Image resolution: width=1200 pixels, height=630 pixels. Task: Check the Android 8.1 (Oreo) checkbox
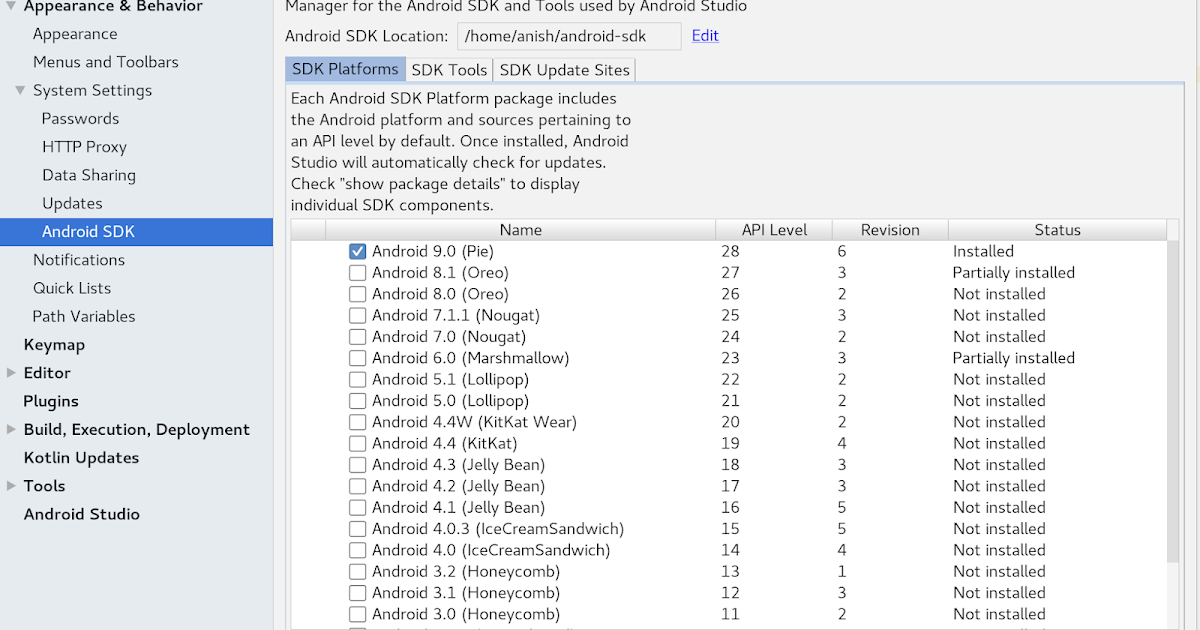click(x=357, y=273)
